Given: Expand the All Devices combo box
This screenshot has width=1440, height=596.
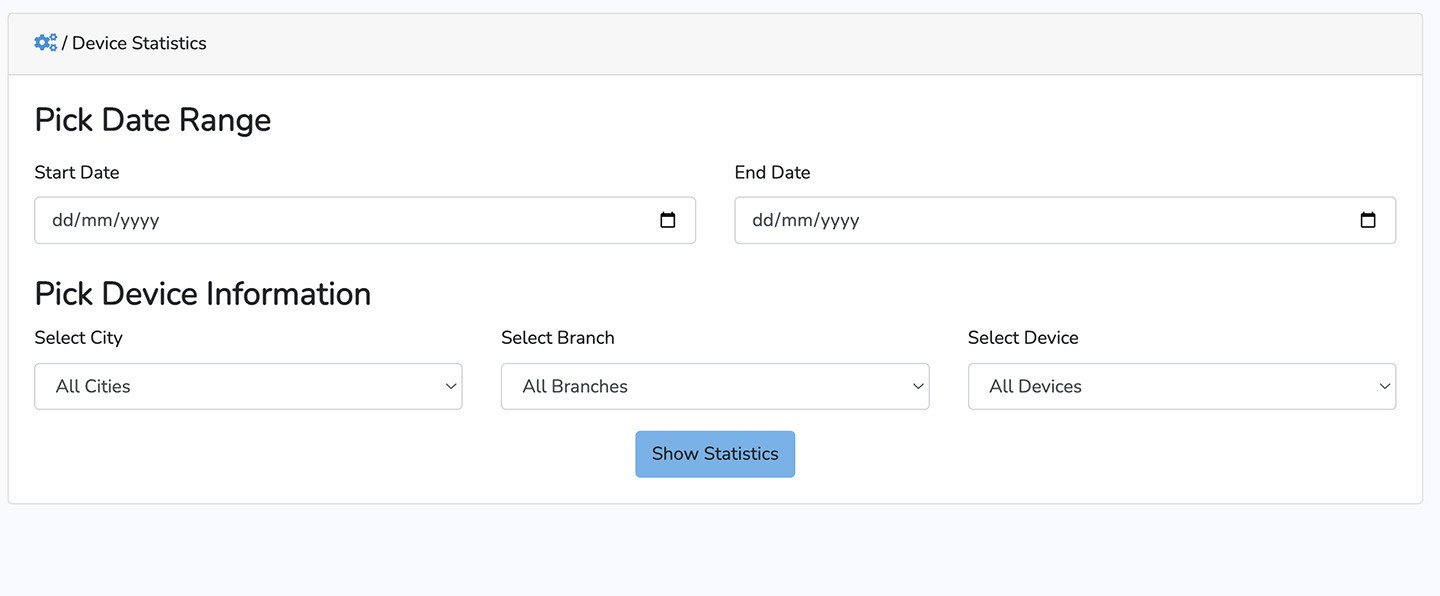Looking at the screenshot, I should tap(1181, 386).
